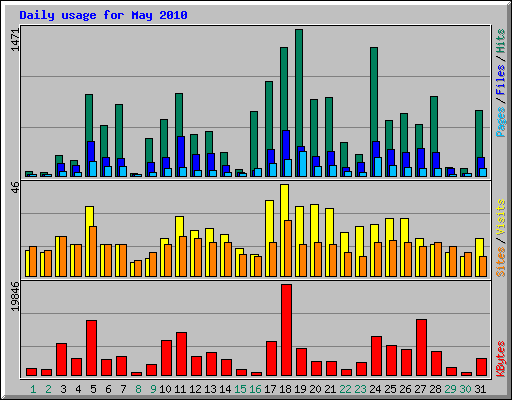The width and height of the screenshot is (512, 400).
Task: Click day 30 on the date axis
Action: 465,389
